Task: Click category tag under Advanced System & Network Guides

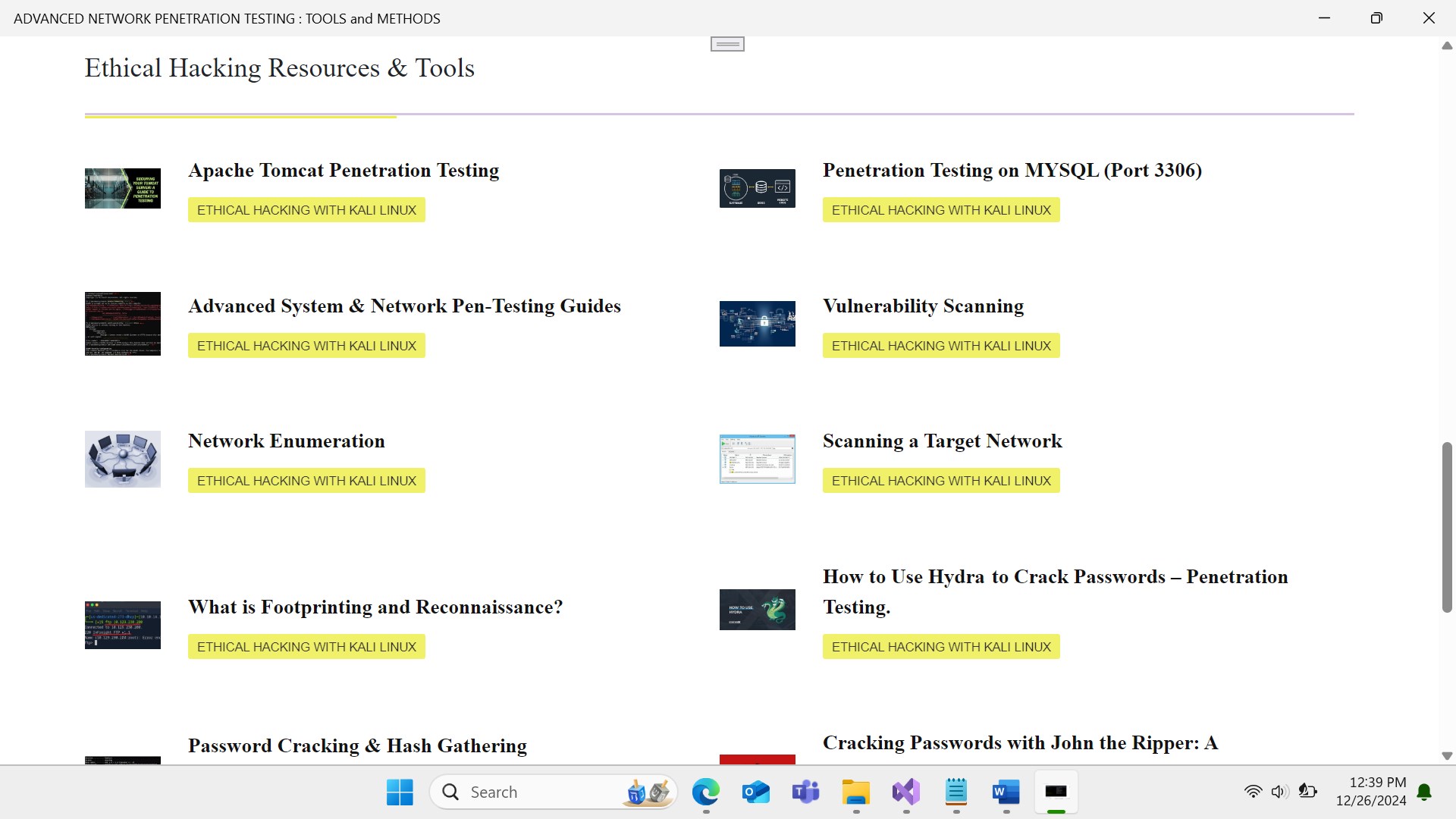Action: click(306, 346)
